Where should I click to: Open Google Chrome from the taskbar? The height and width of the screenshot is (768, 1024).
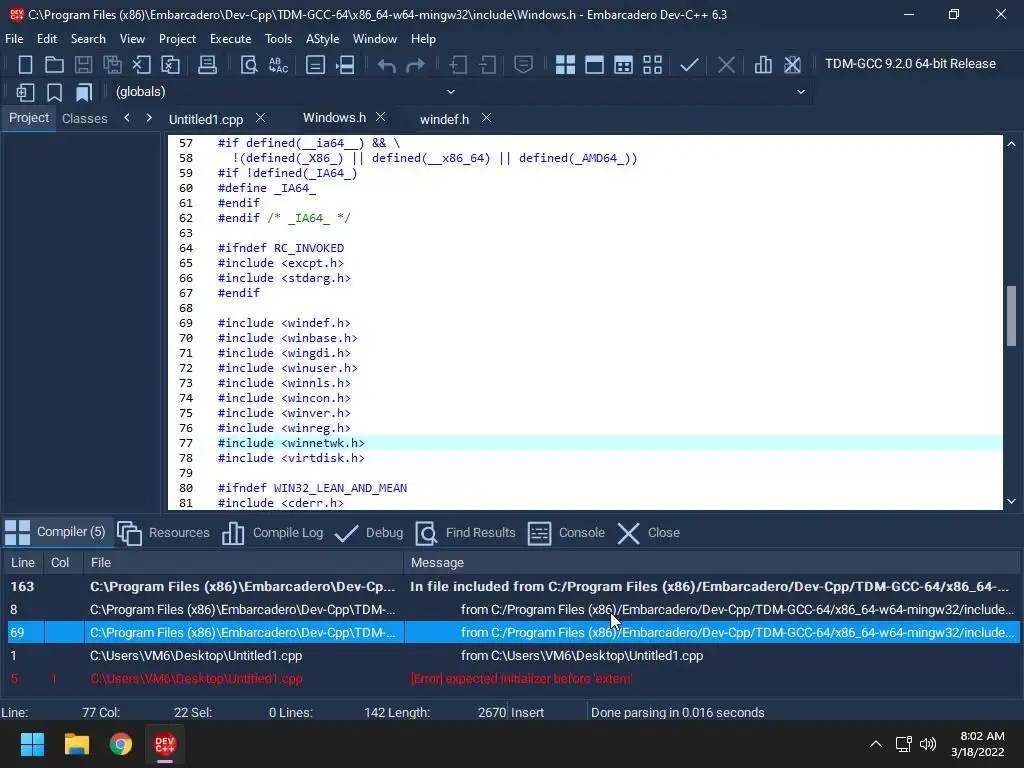tap(121, 744)
